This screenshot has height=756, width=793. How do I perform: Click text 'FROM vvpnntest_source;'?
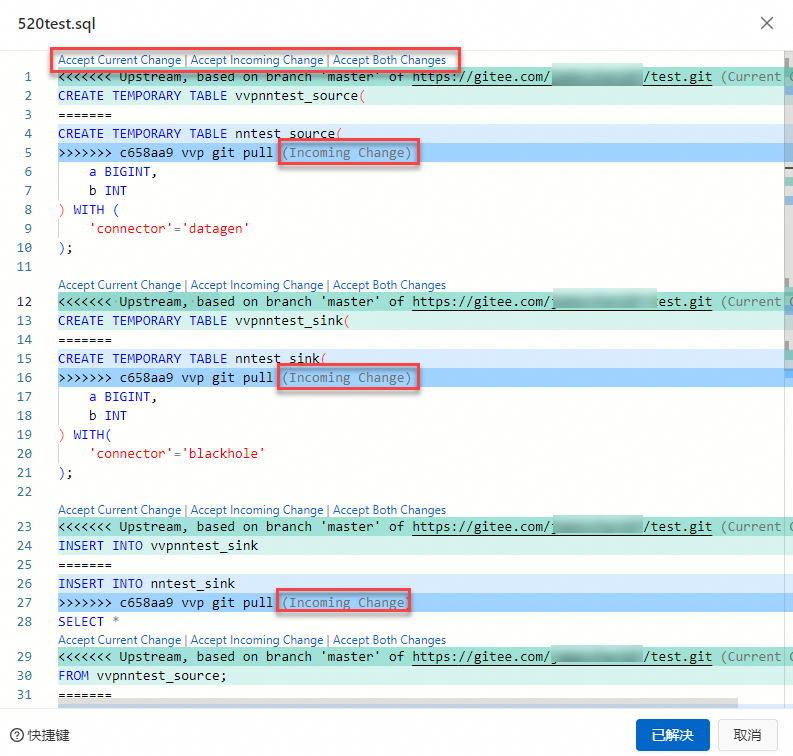[x=142, y=676]
